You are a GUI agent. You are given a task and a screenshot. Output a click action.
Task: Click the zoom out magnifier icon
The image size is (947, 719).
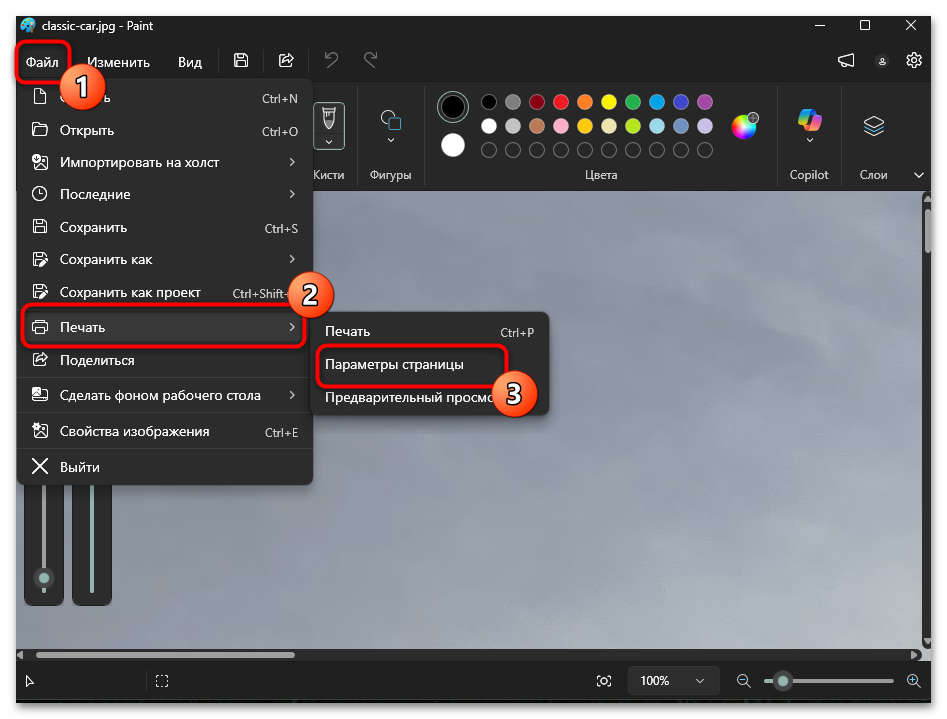743,681
